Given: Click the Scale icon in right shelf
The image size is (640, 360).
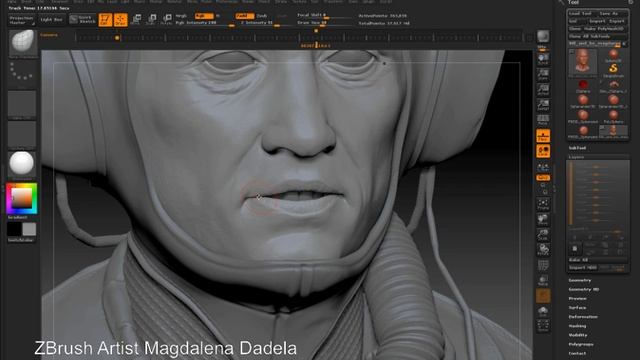Looking at the screenshot, I should pos(543,235).
